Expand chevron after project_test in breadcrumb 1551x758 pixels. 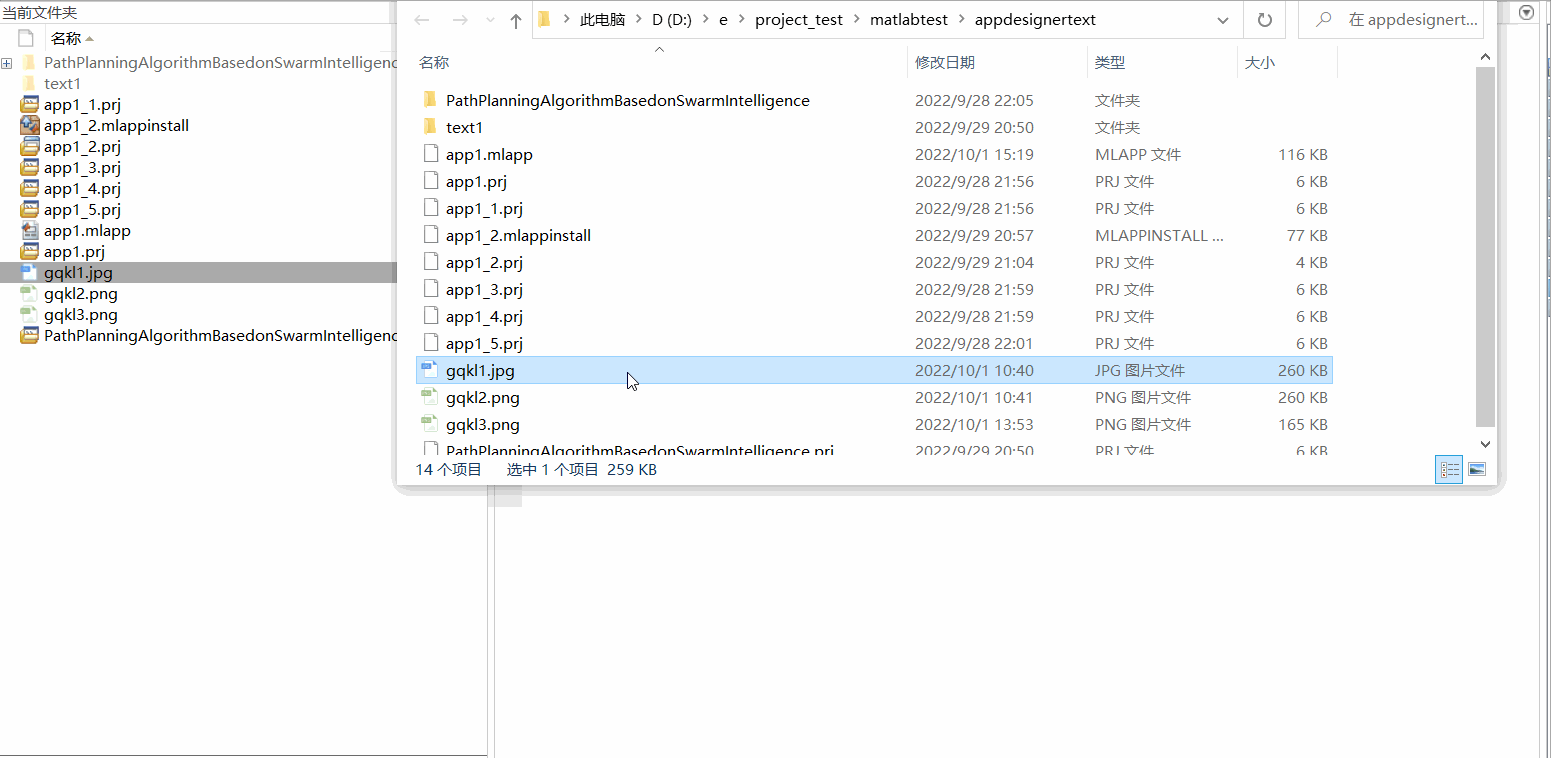pyautogui.click(x=856, y=20)
